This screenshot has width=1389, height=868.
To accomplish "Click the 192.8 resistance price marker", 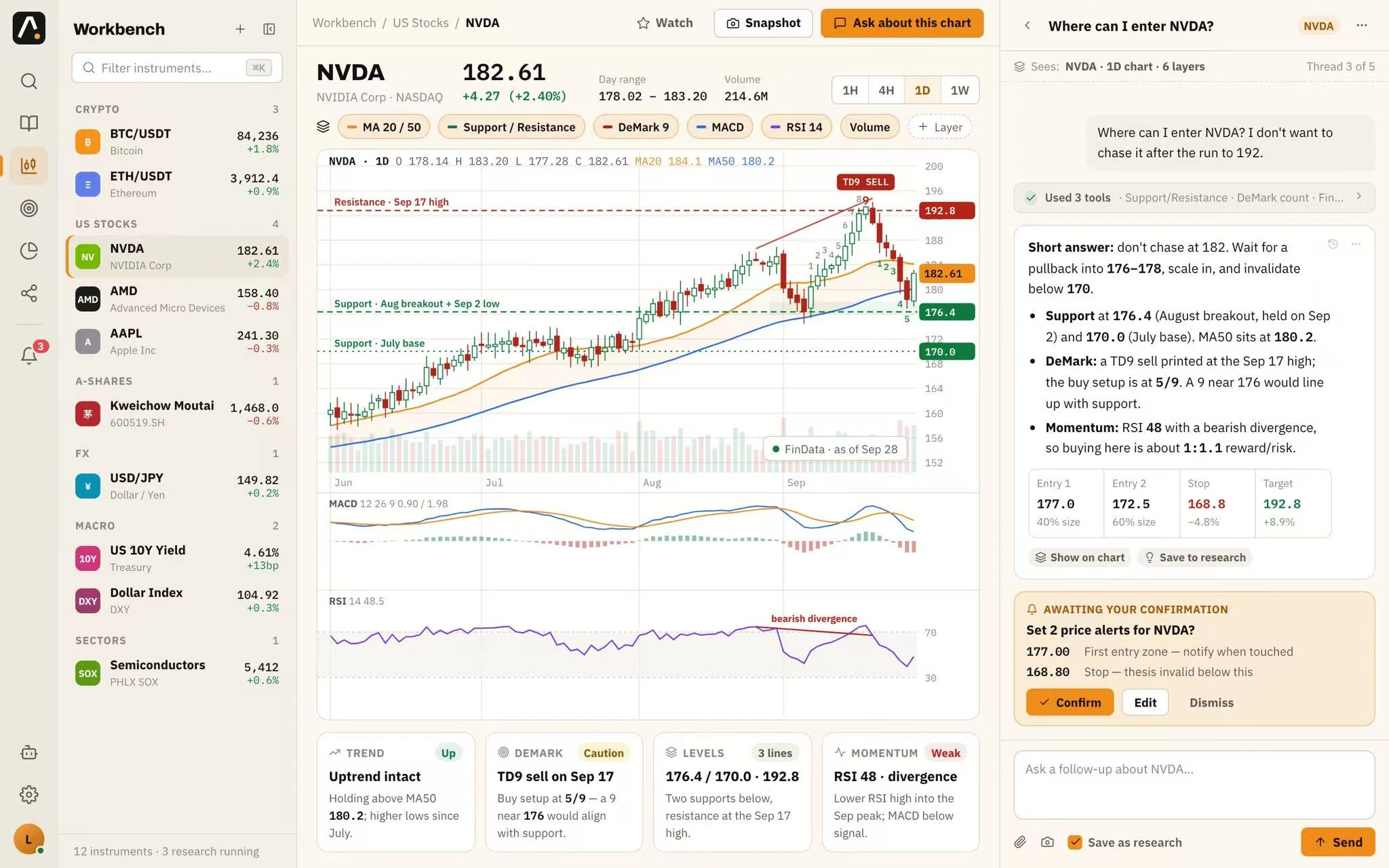I will pyautogui.click(x=947, y=211).
